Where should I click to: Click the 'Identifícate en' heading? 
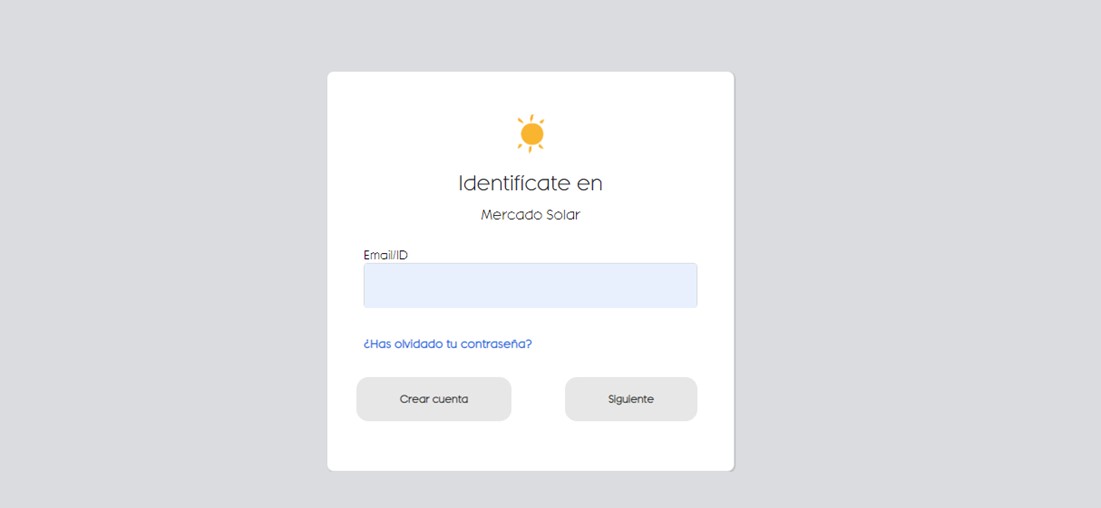tap(530, 183)
